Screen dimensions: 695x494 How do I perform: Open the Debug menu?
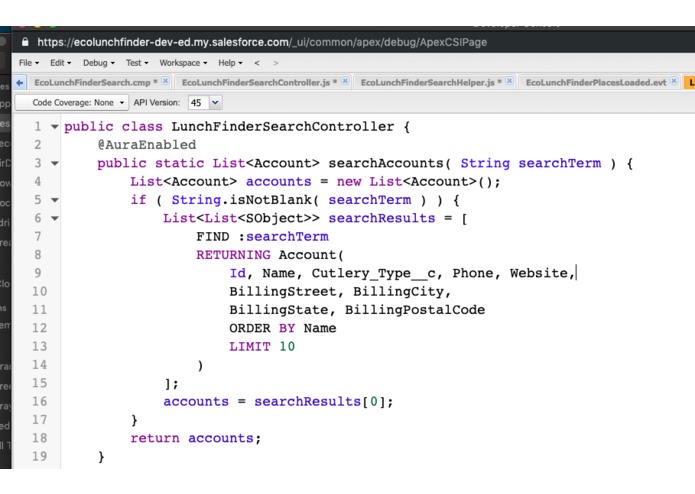(x=99, y=63)
